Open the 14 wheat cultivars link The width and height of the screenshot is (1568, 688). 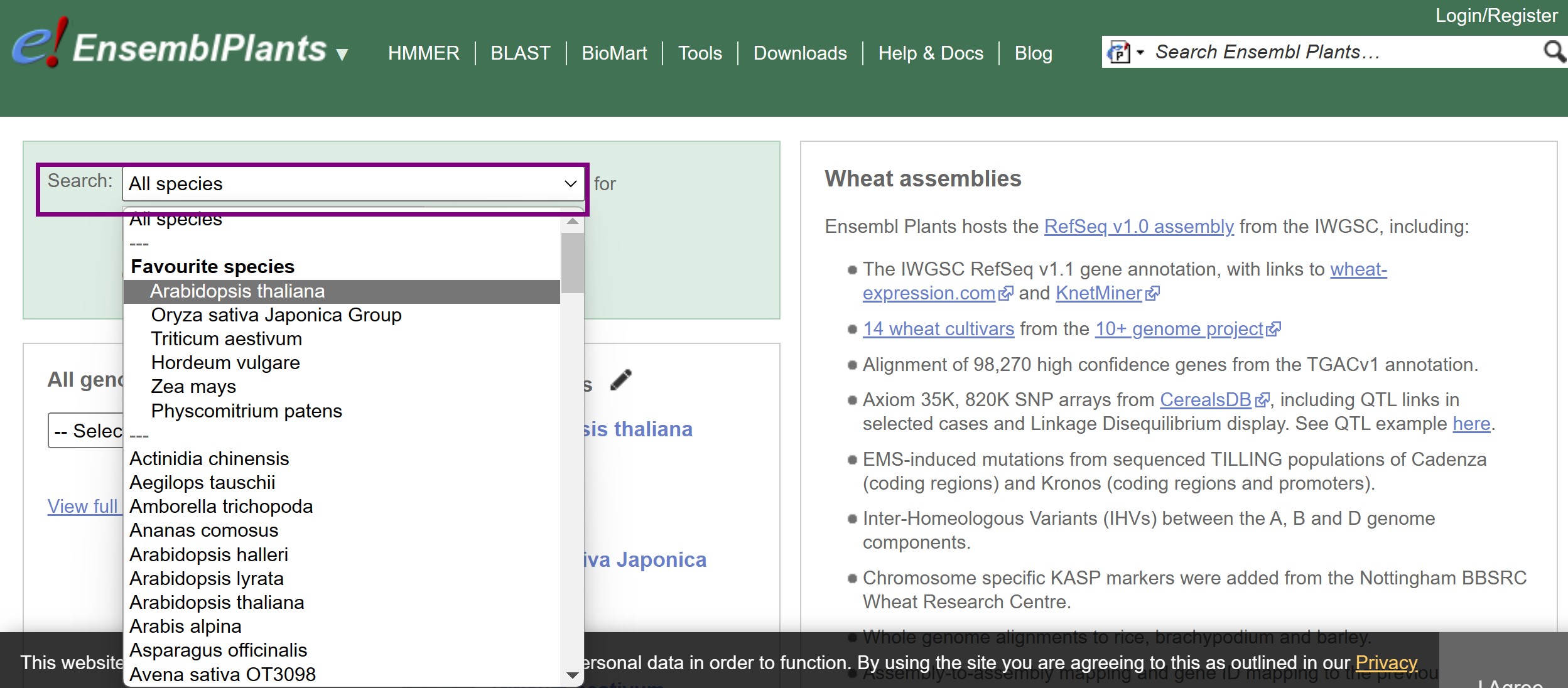[x=938, y=329]
